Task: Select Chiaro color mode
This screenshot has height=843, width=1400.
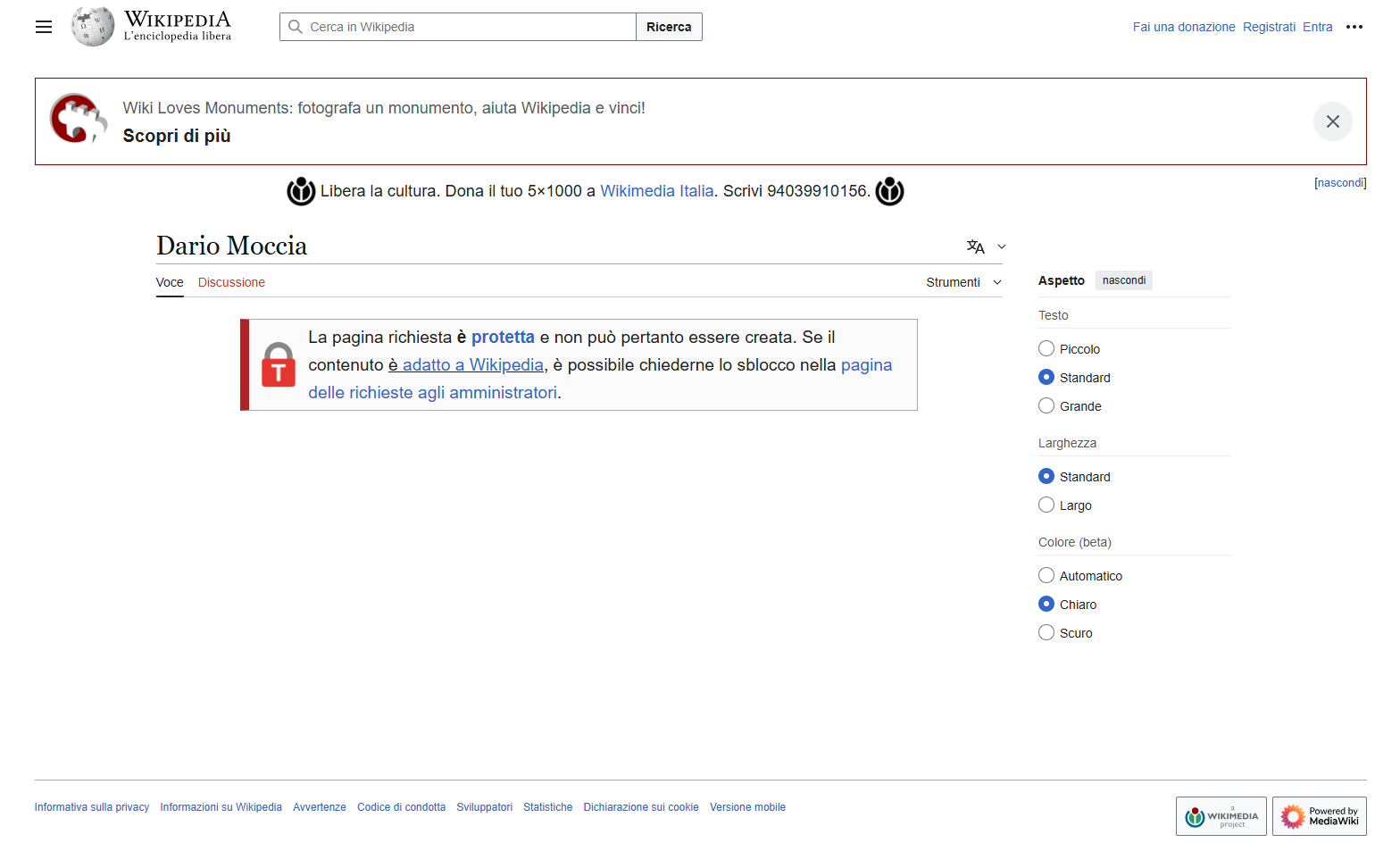Action: click(x=1046, y=604)
